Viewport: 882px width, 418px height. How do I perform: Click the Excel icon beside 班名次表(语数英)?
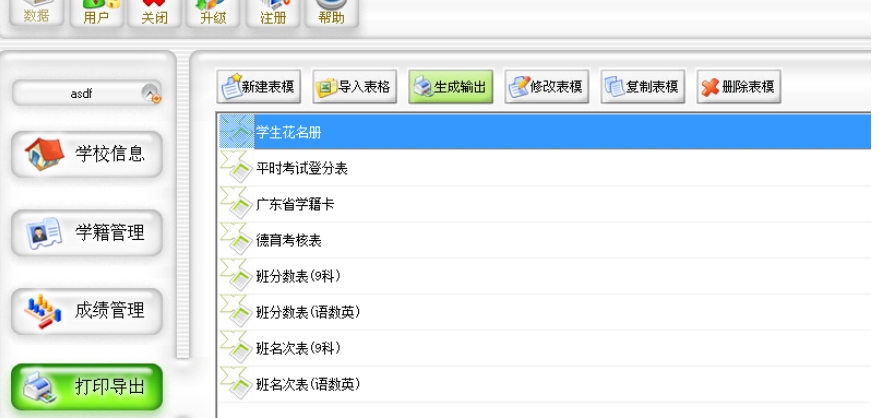click(236, 384)
